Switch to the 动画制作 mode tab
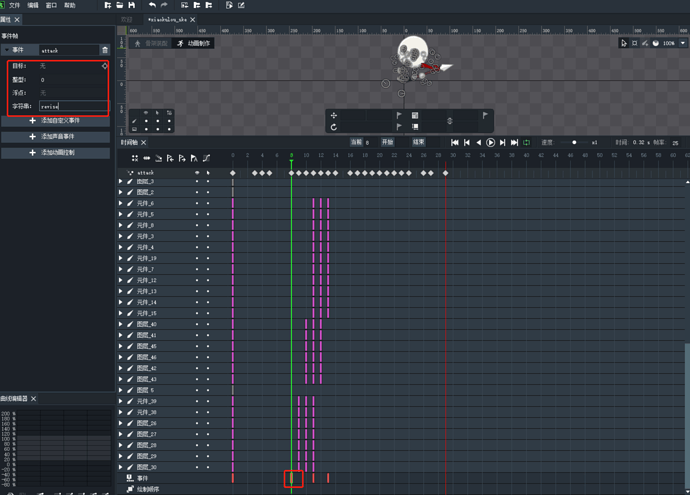Screen dimensions: 690x495 [x=193, y=43]
